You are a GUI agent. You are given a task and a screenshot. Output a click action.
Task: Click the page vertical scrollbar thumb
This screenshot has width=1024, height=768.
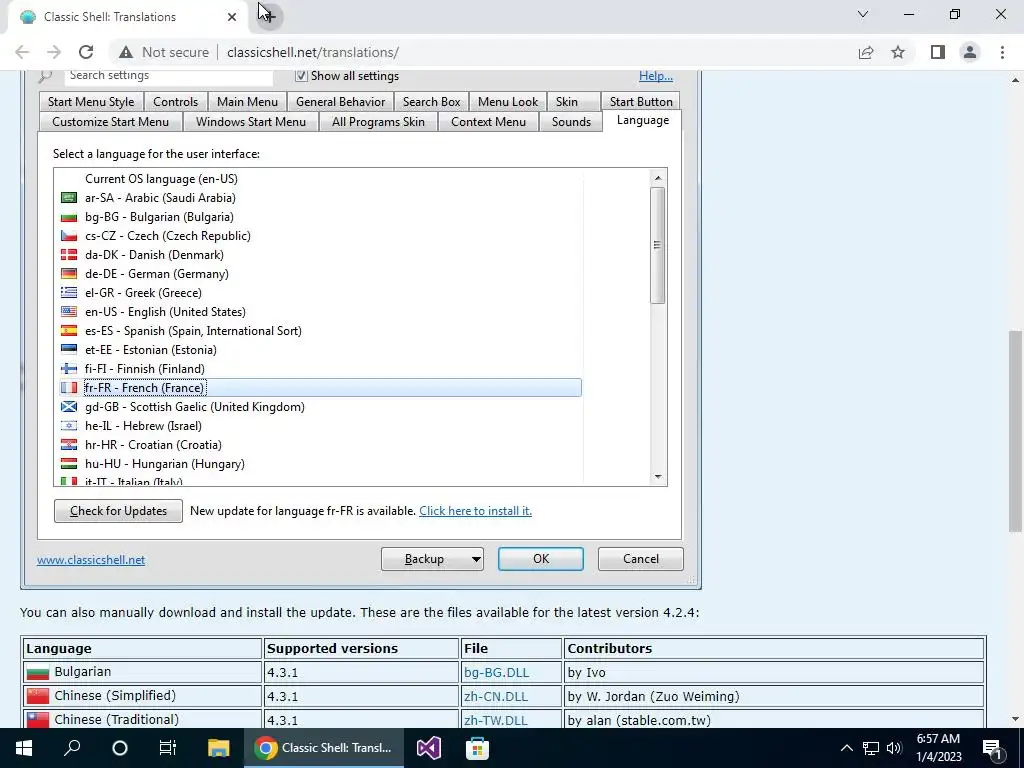[1015, 431]
